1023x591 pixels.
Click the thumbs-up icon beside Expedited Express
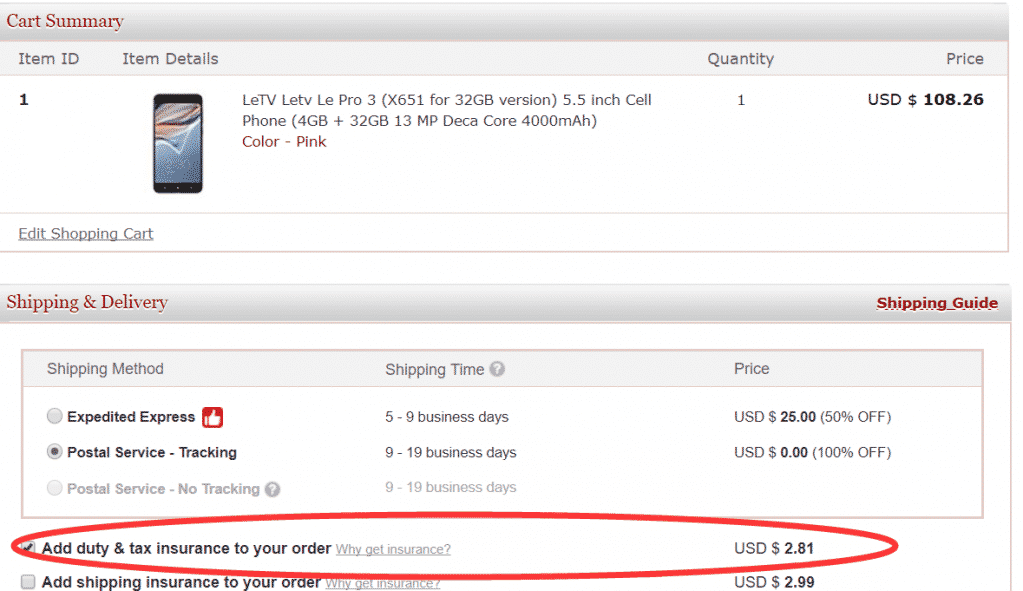point(212,417)
